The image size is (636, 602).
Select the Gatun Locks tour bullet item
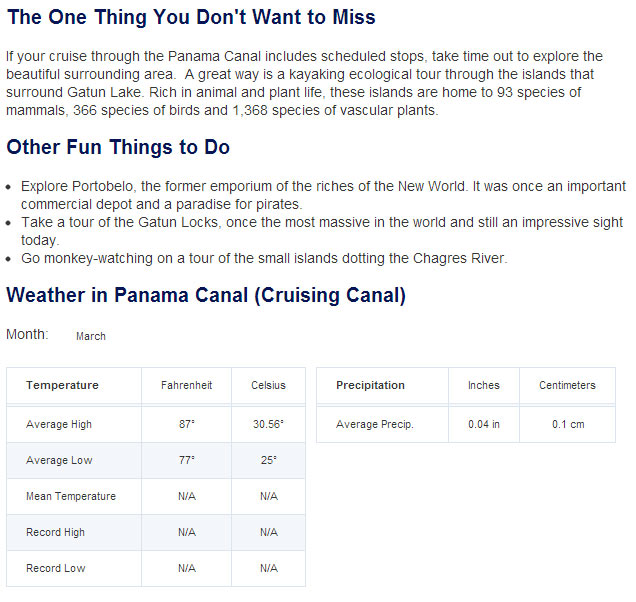pyautogui.click(x=322, y=231)
